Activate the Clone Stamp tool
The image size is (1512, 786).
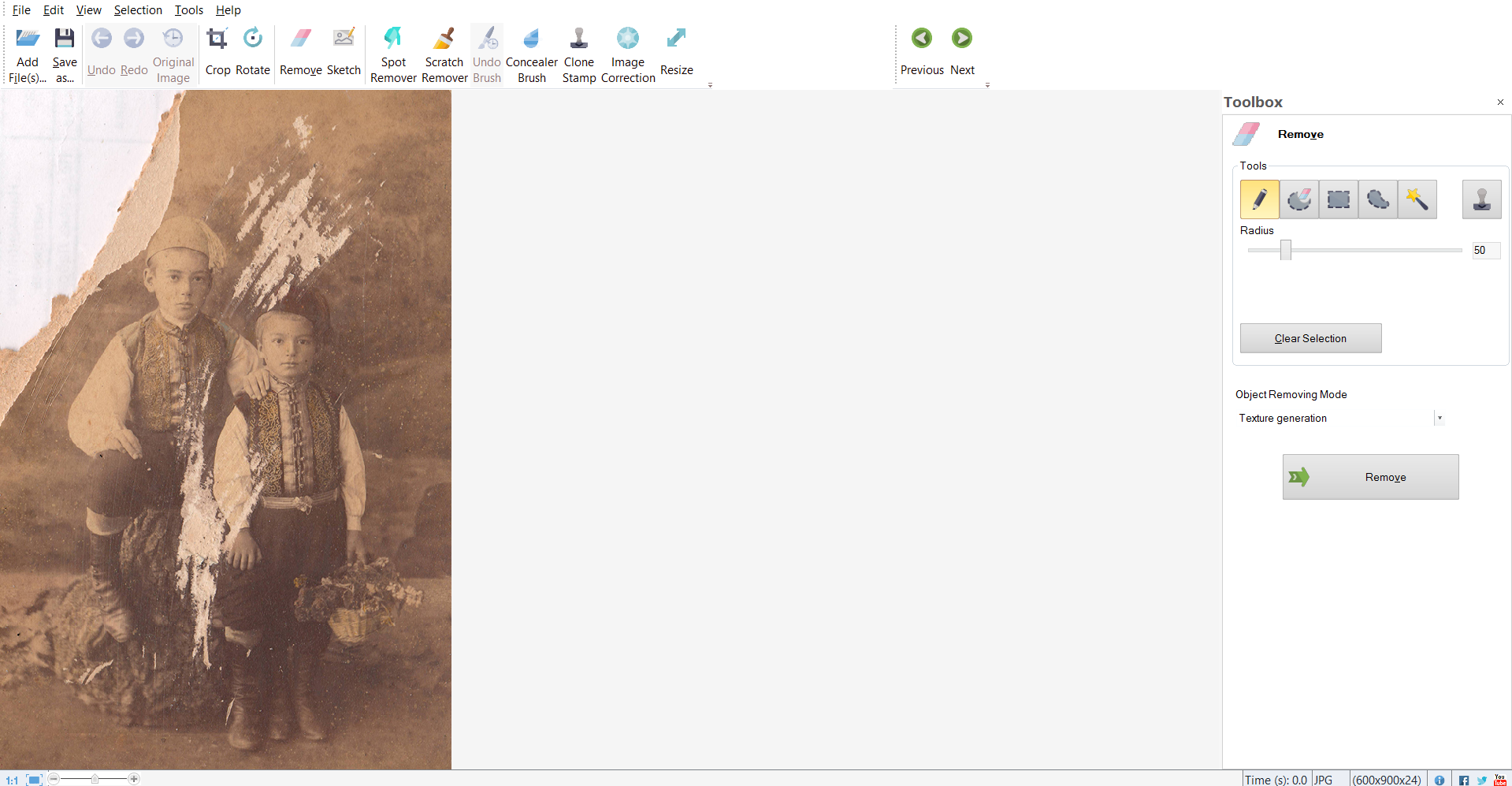tap(579, 54)
